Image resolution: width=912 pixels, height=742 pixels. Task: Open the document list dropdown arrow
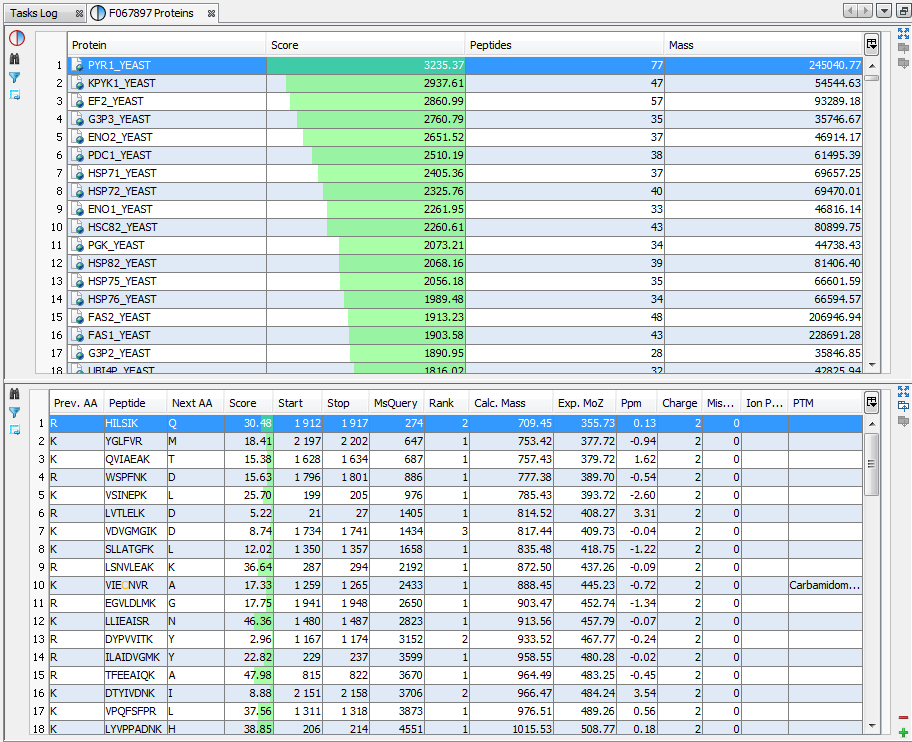tap(883, 11)
